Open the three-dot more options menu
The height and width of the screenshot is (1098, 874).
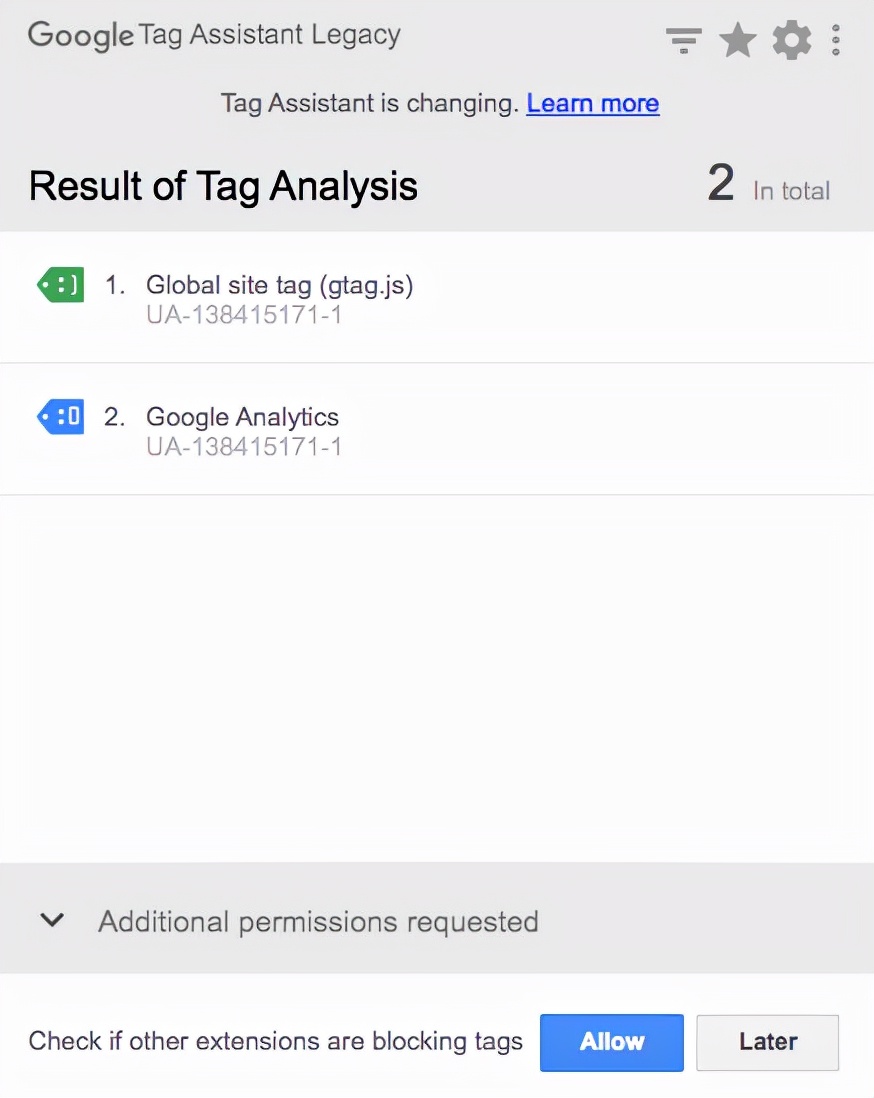click(835, 40)
